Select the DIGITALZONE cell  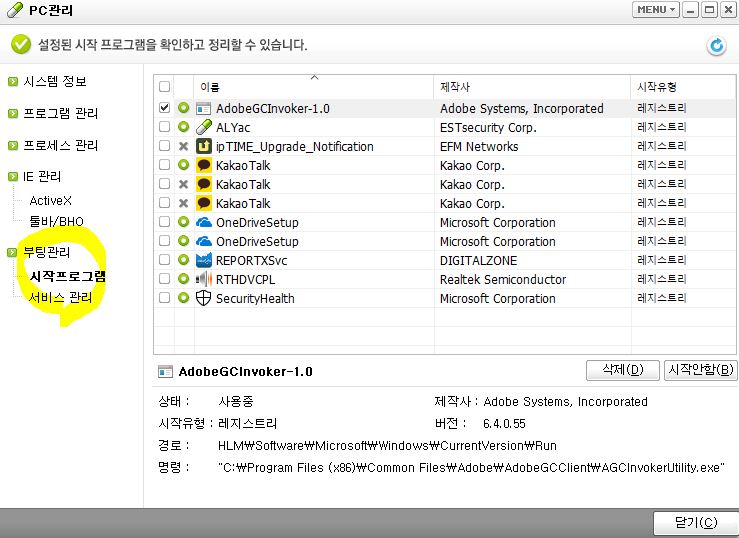coord(478,261)
